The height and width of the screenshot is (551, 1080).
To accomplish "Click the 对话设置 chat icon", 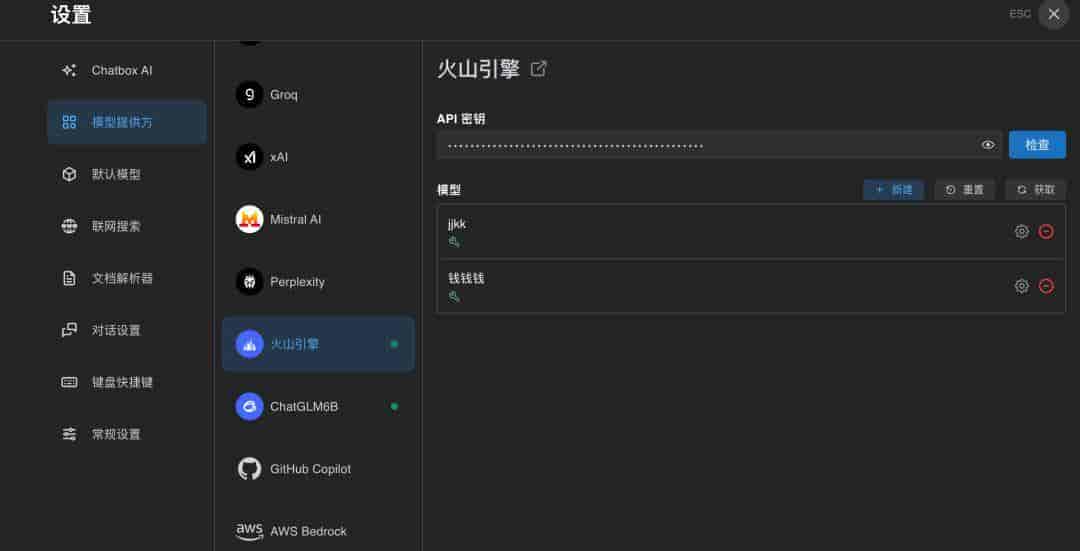I will point(70,330).
